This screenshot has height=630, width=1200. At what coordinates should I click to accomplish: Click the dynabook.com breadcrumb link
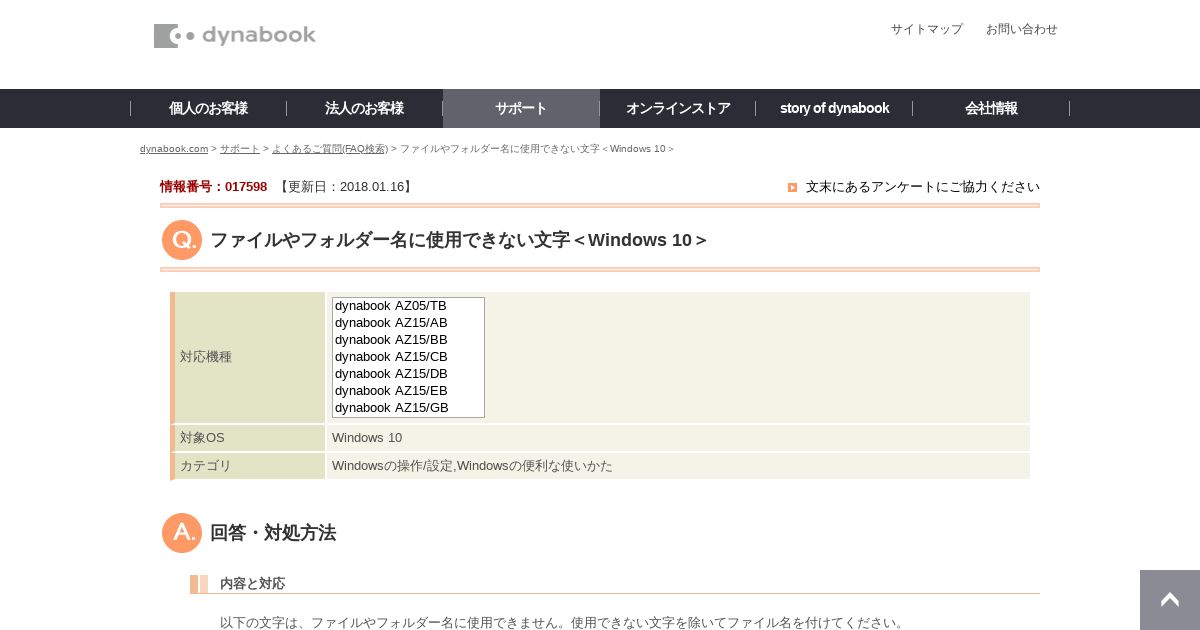pyautogui.click(x=174, y=149)
